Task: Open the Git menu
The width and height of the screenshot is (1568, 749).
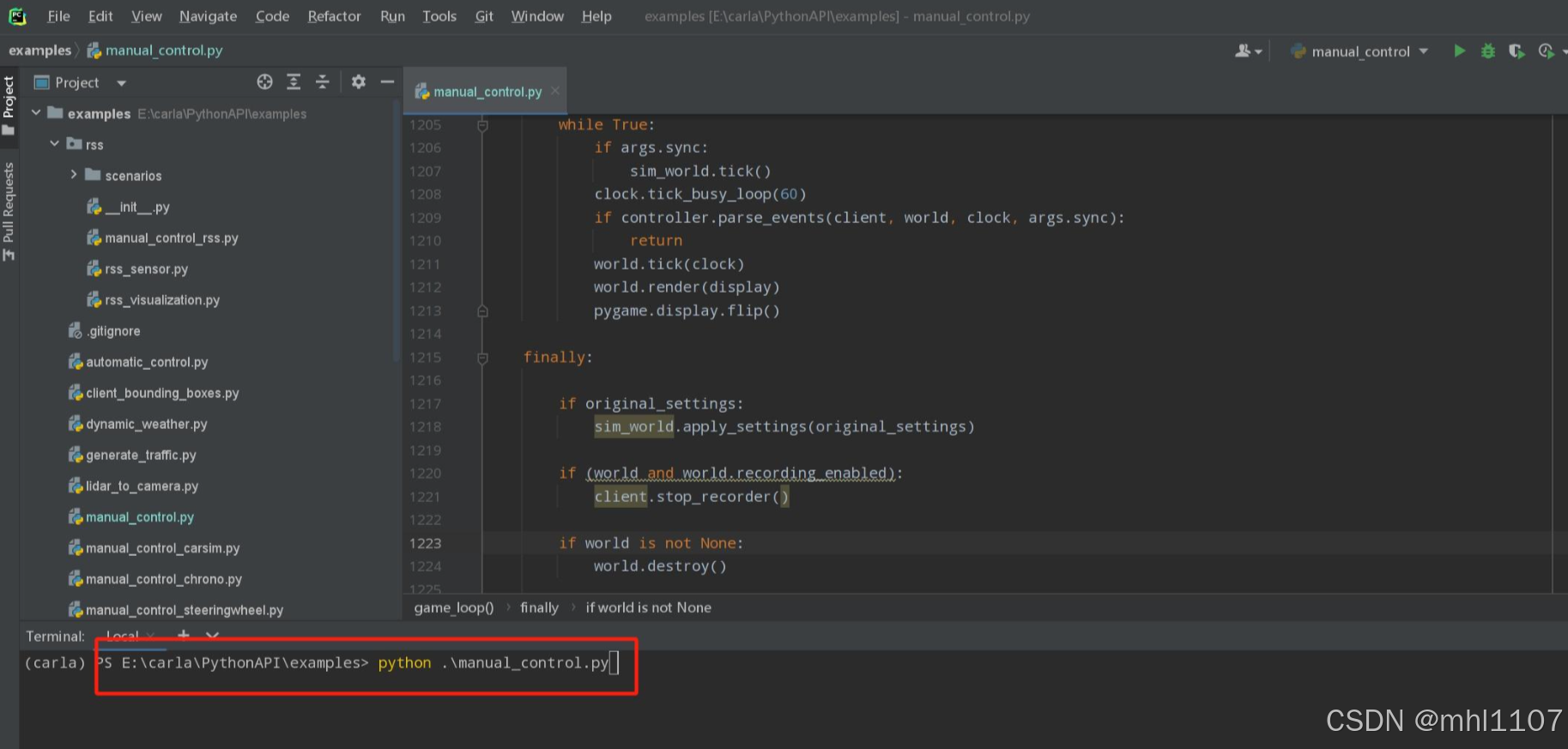Action: (x=484, y=16)
